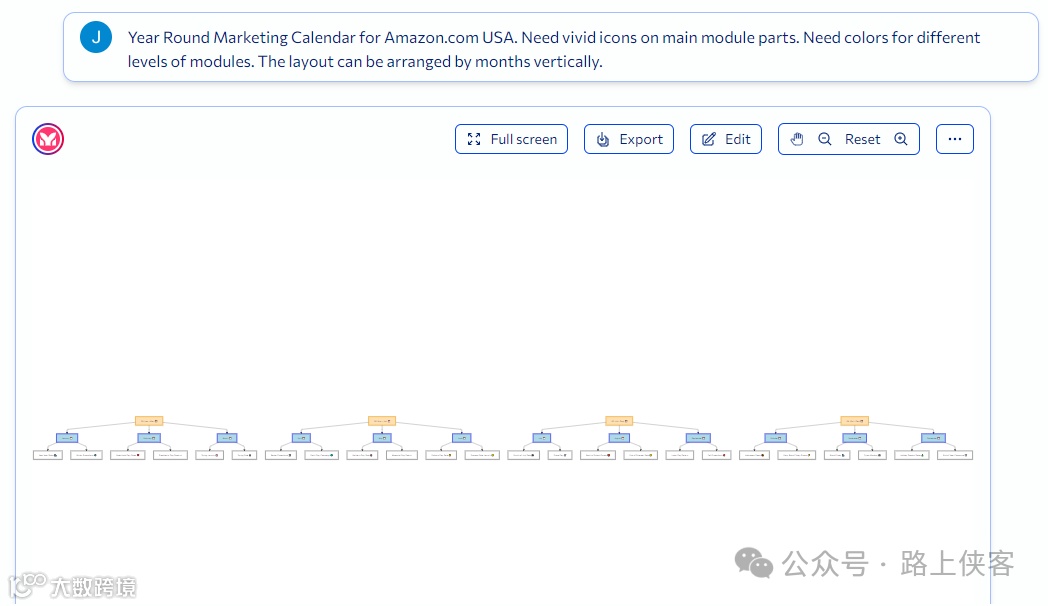
Task: Click the pink circular app logo
Action: click(48, 139)
